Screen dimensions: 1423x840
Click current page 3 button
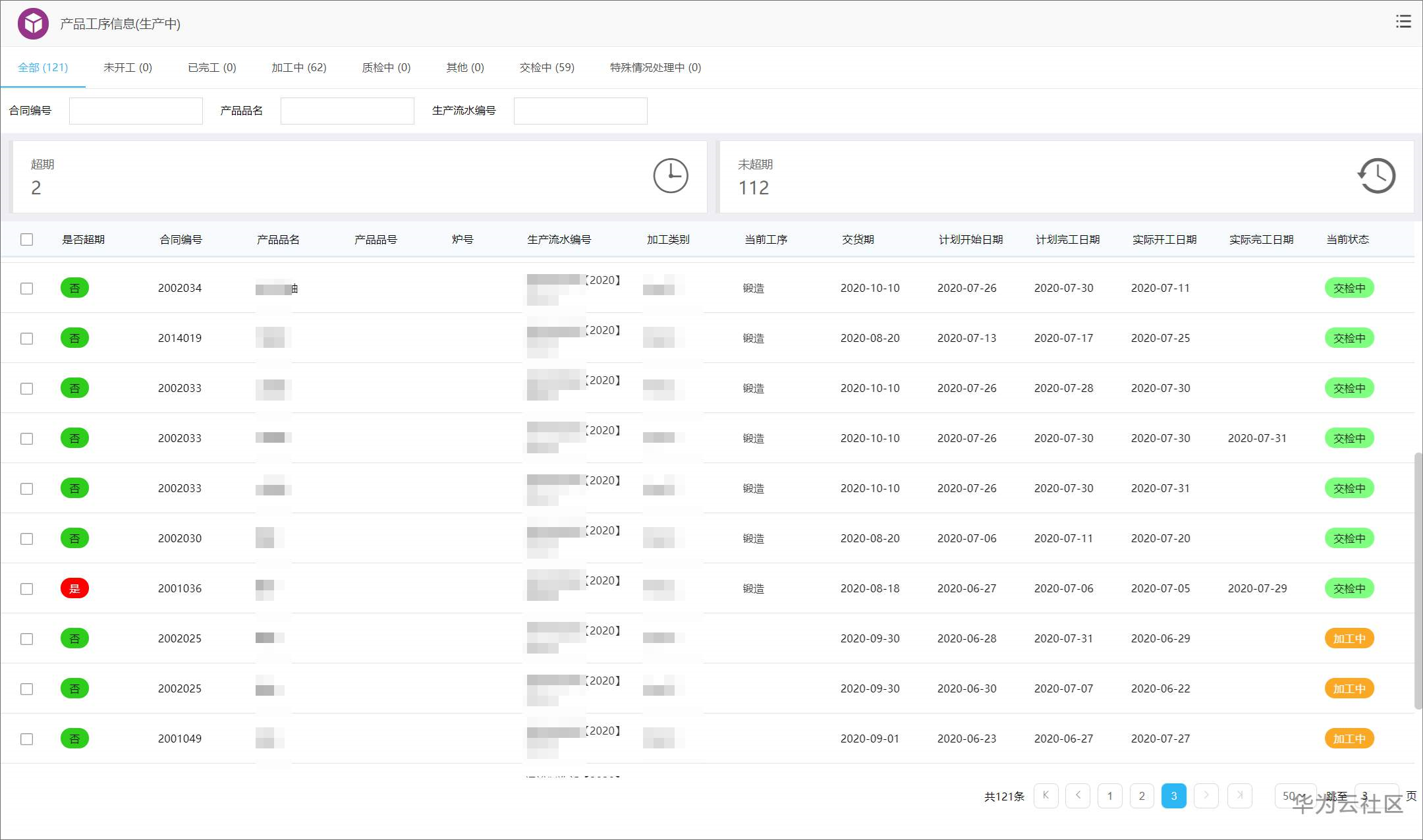[x=1174, y=796]
